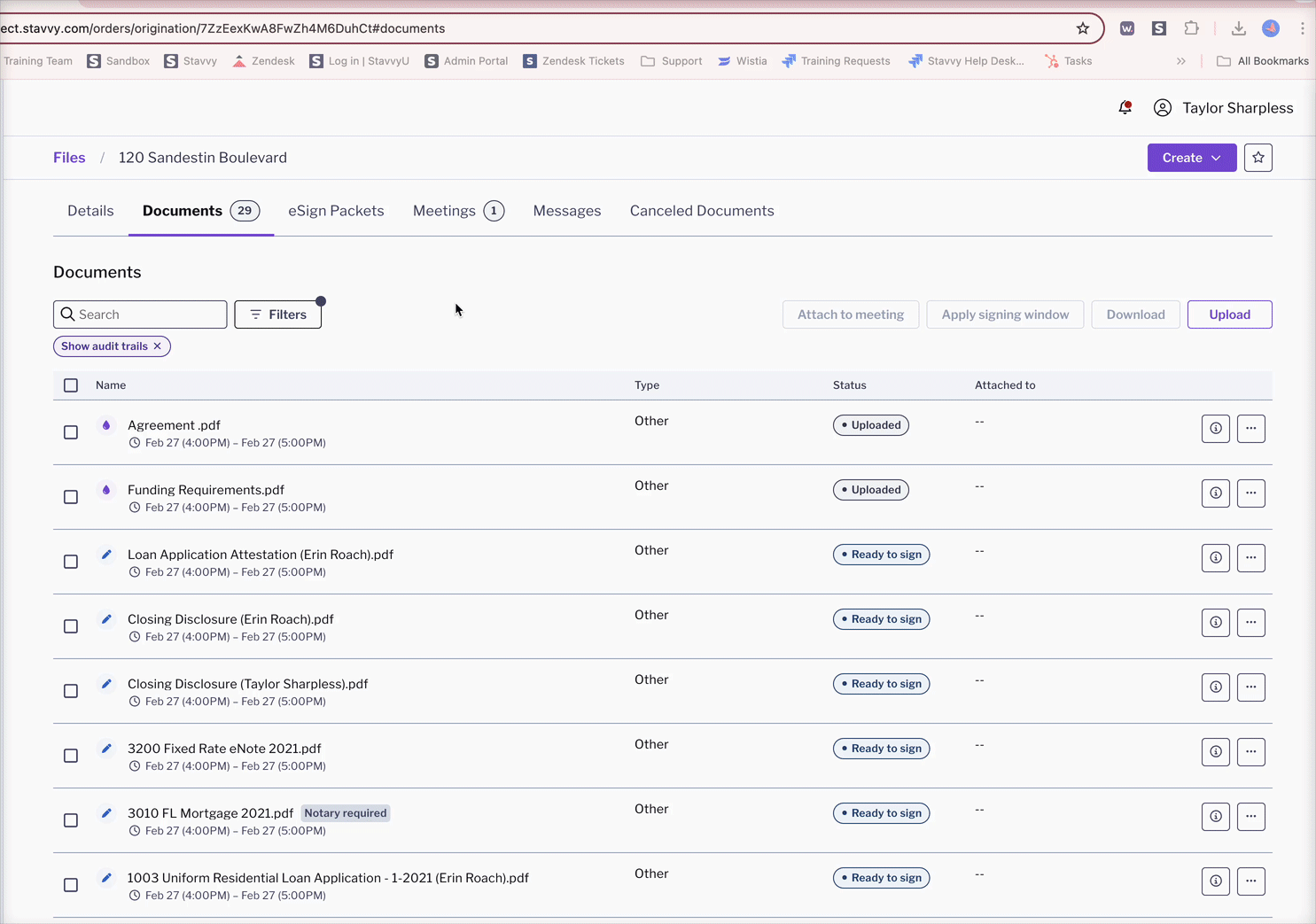Select the Documents tab
The height and width of the screenshot is (924, 1316).
tap(201, 211)
